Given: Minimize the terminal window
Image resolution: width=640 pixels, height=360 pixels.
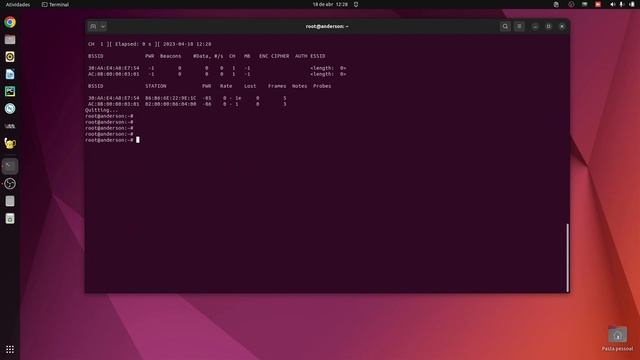Looking at the screenshot, I should tap(535, 27).
